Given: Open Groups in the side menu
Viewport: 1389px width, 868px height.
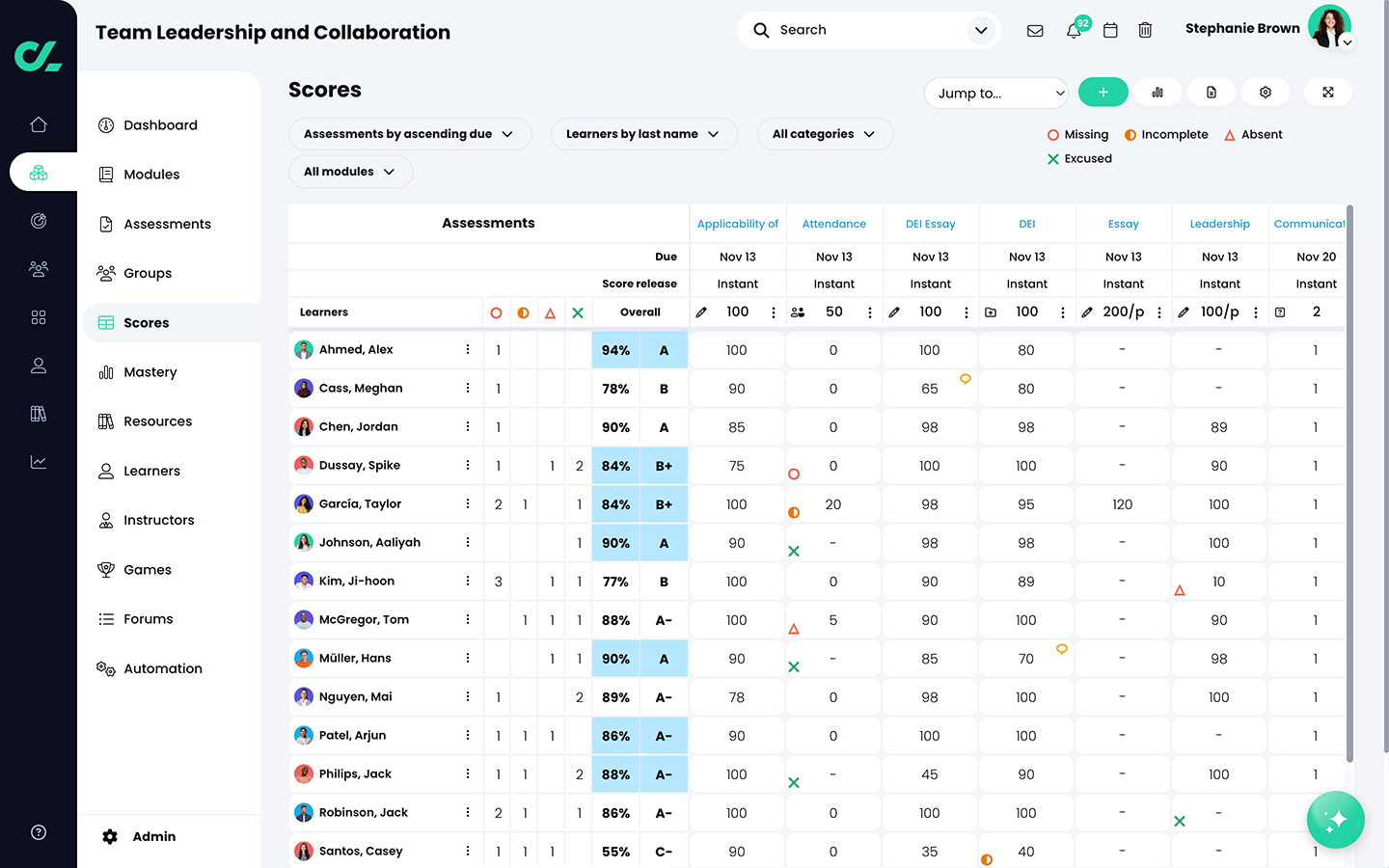Looking at the screenshot, I should point(148,273).
